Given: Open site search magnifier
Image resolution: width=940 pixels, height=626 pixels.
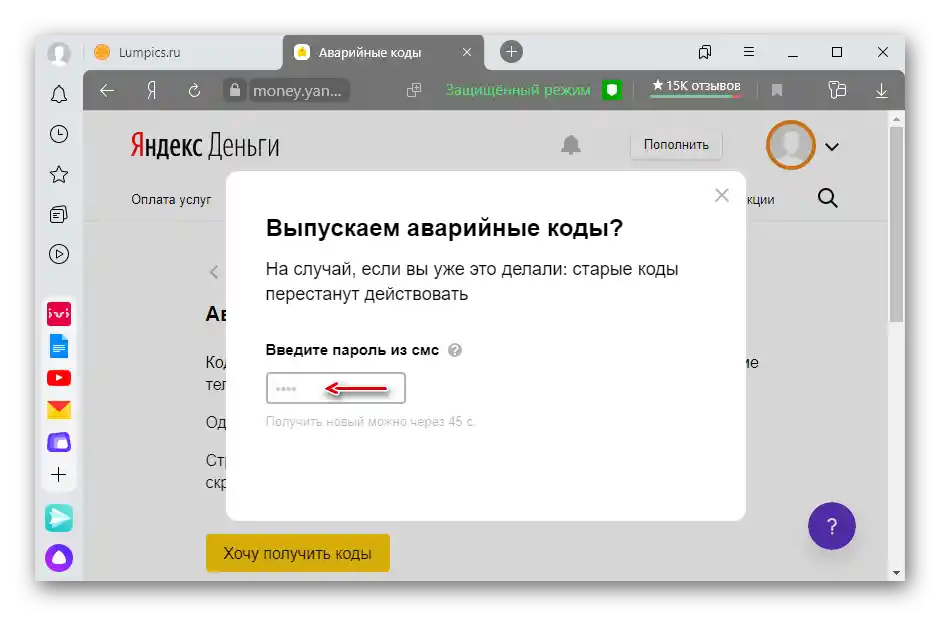Looking at the screenshot, I should 827,198.
